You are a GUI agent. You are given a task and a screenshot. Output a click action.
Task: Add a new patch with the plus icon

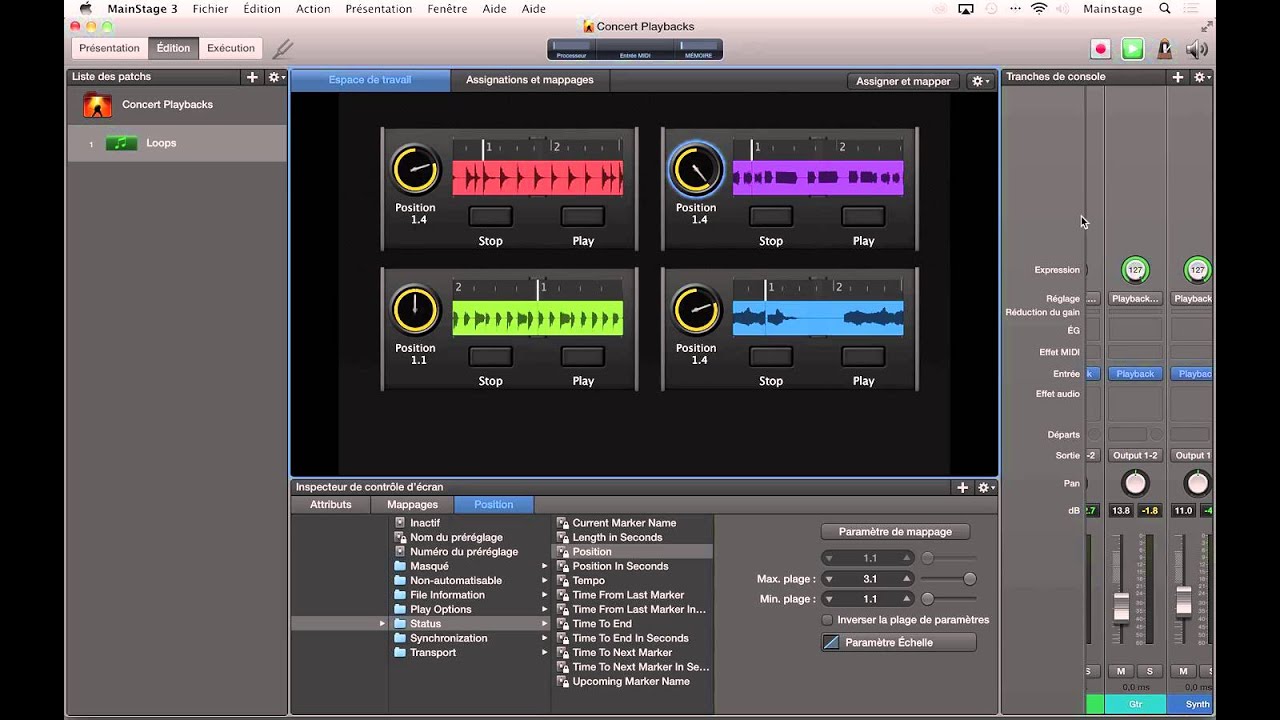[252, 77]
